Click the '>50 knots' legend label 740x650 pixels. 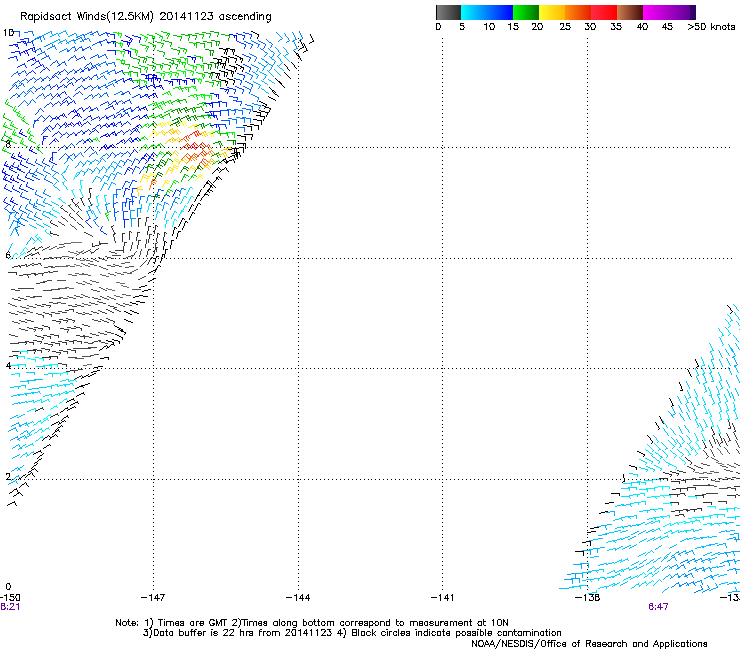point(711,27)
